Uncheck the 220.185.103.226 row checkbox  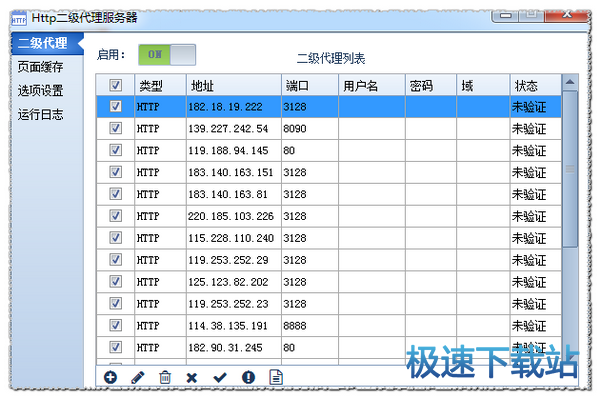(x=116, y=216)
